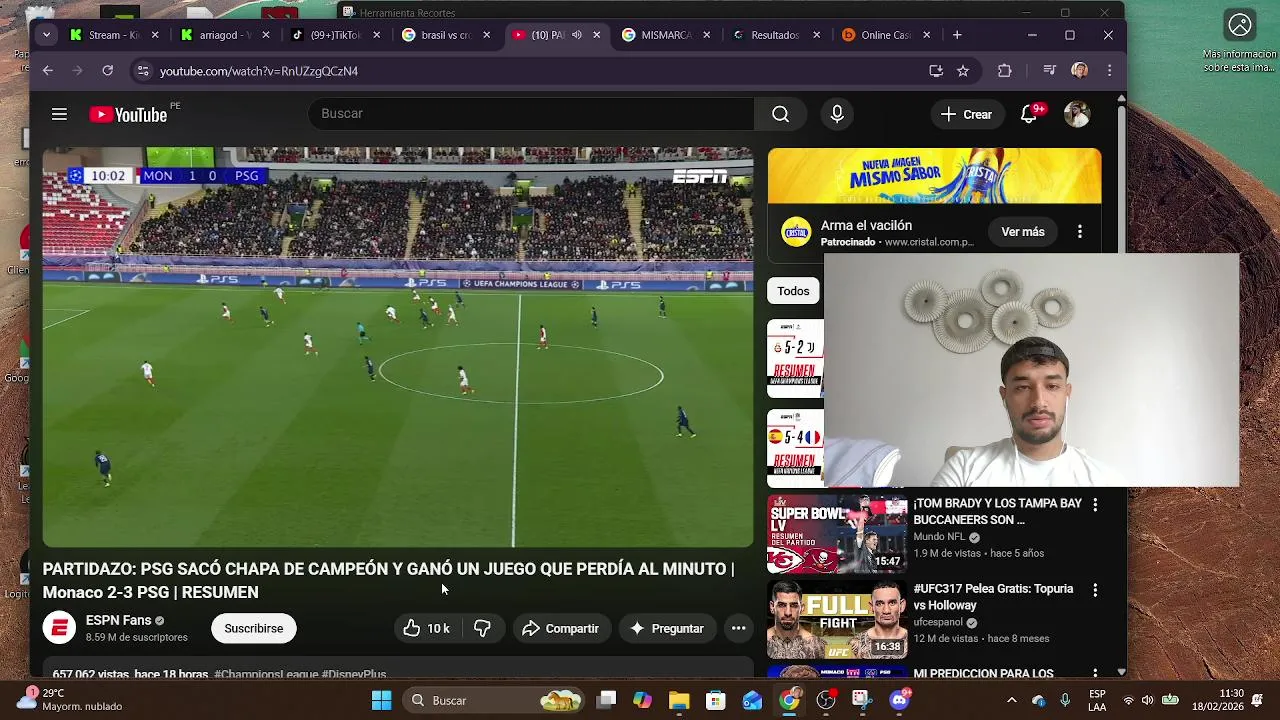The image size is (1280, 720).
Task: Open Chrome tab search dropdown
Action: pos(46,35)
